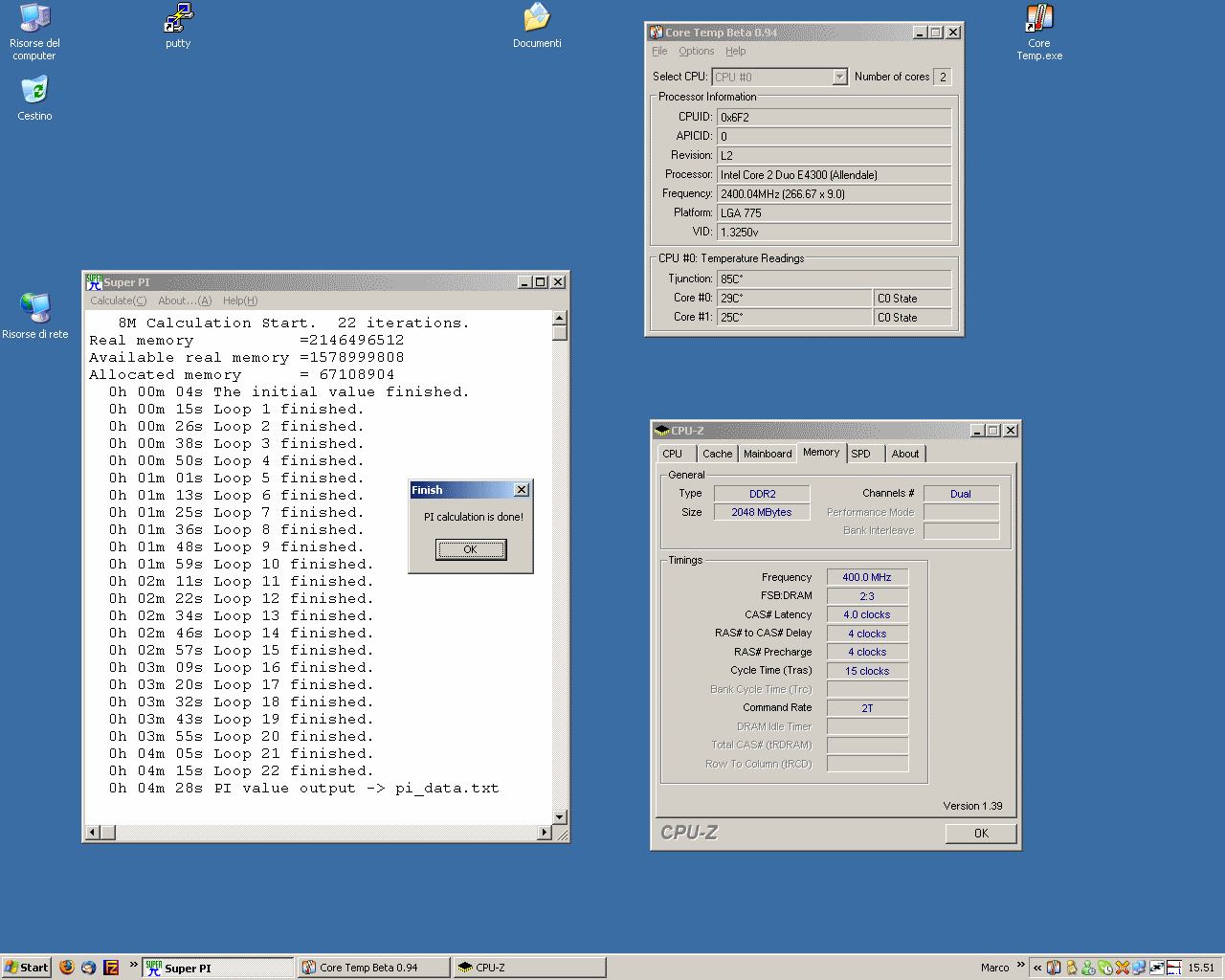Image resolution: width=1225 pixels, height=980 pixels.
Task: Switch to Super PI taskbar button
Action: [x=218, y=968]
